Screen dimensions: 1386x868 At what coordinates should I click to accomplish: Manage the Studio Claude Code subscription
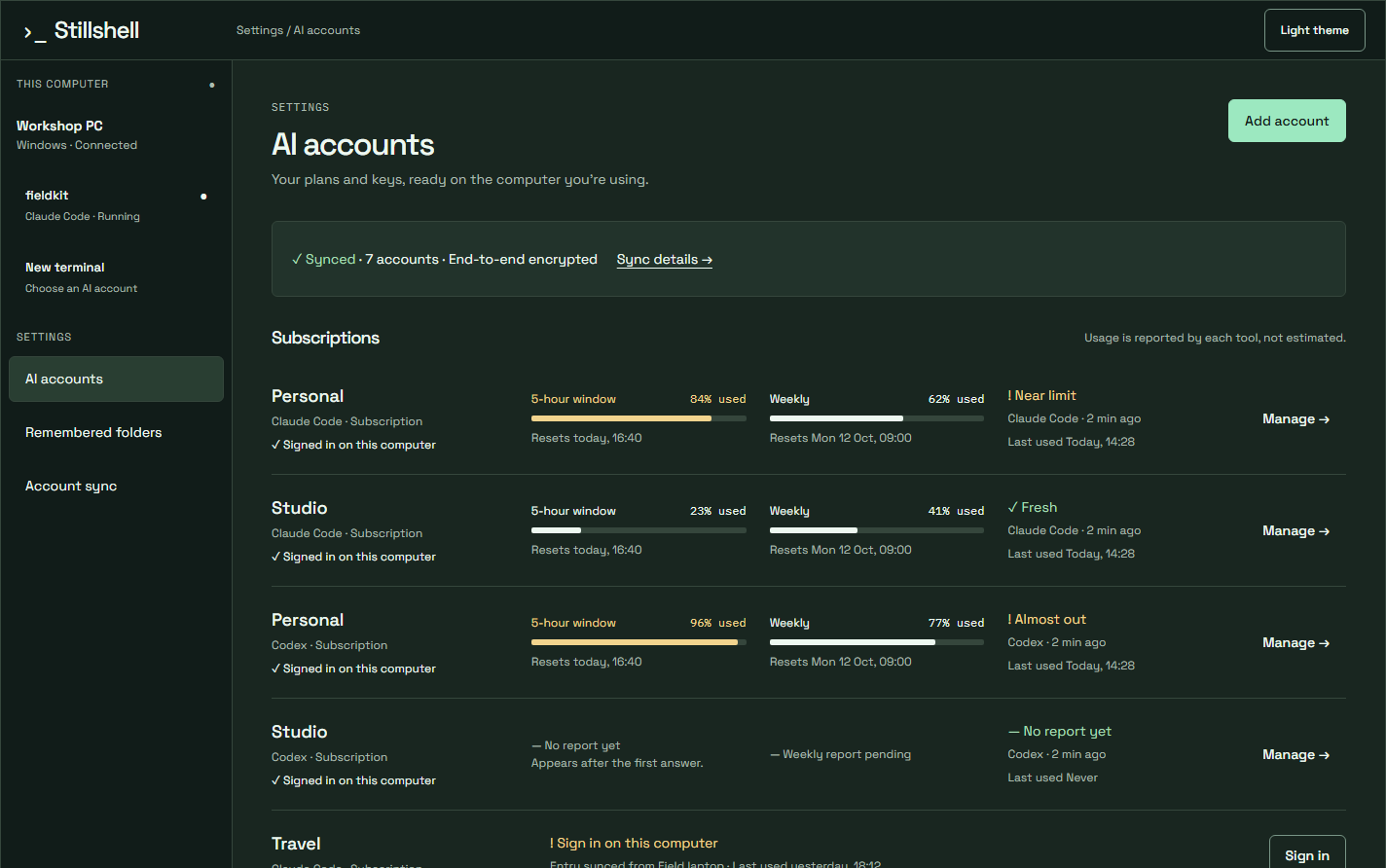coord(1295,531)
